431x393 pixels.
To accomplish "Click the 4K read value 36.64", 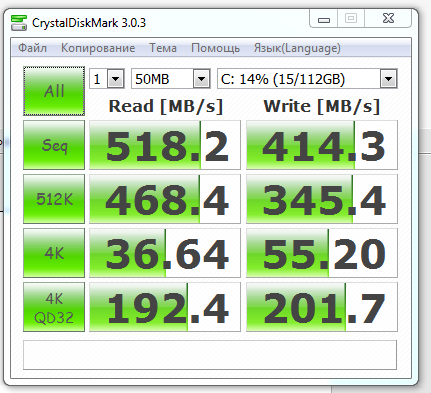I will (165, 253).
